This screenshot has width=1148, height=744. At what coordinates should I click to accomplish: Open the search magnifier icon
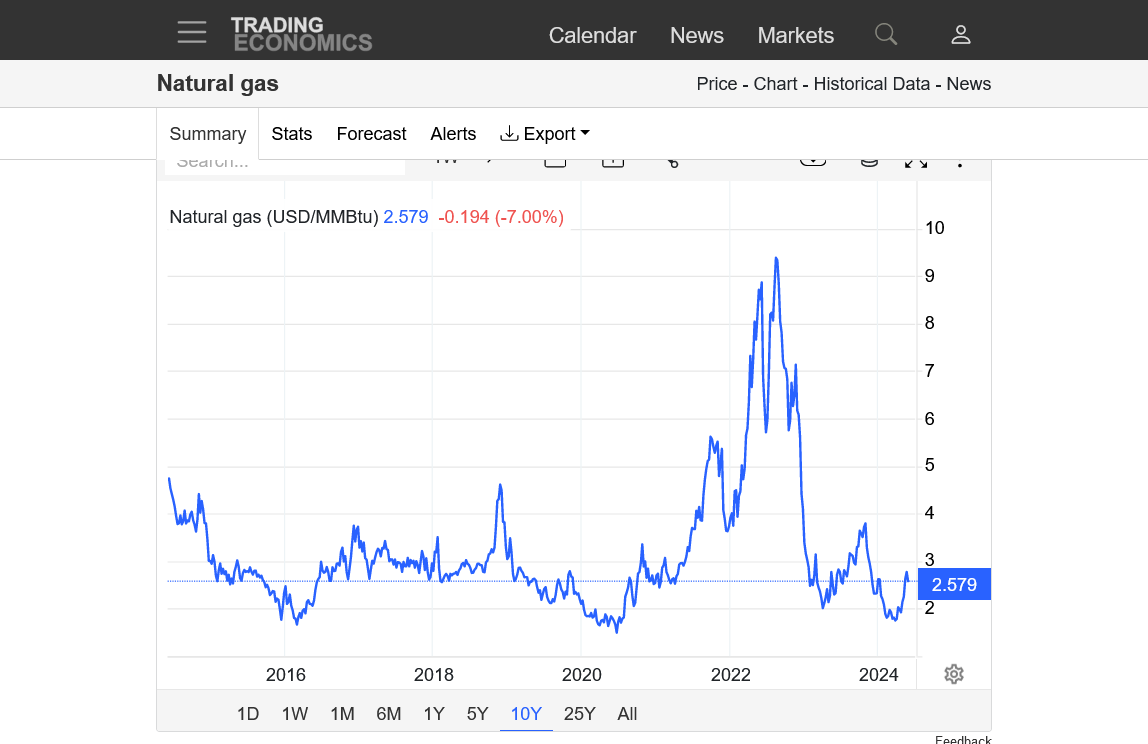[x=886, y=35]
